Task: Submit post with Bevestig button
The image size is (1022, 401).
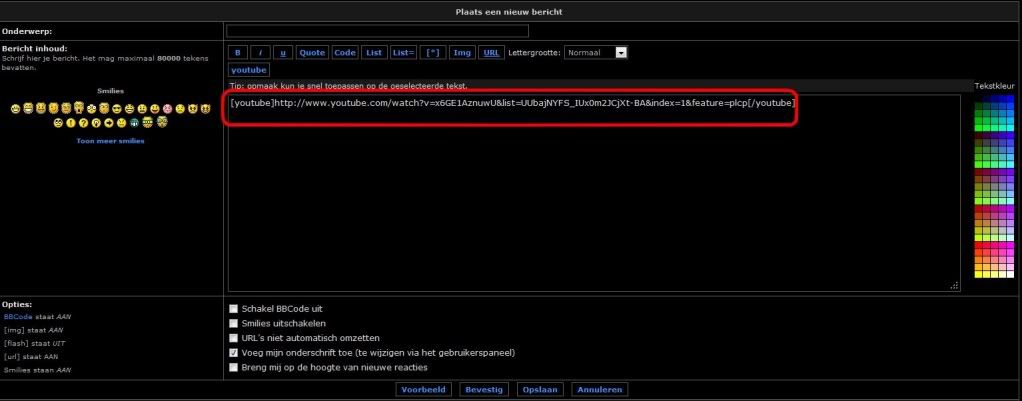Action: point(484,389)
